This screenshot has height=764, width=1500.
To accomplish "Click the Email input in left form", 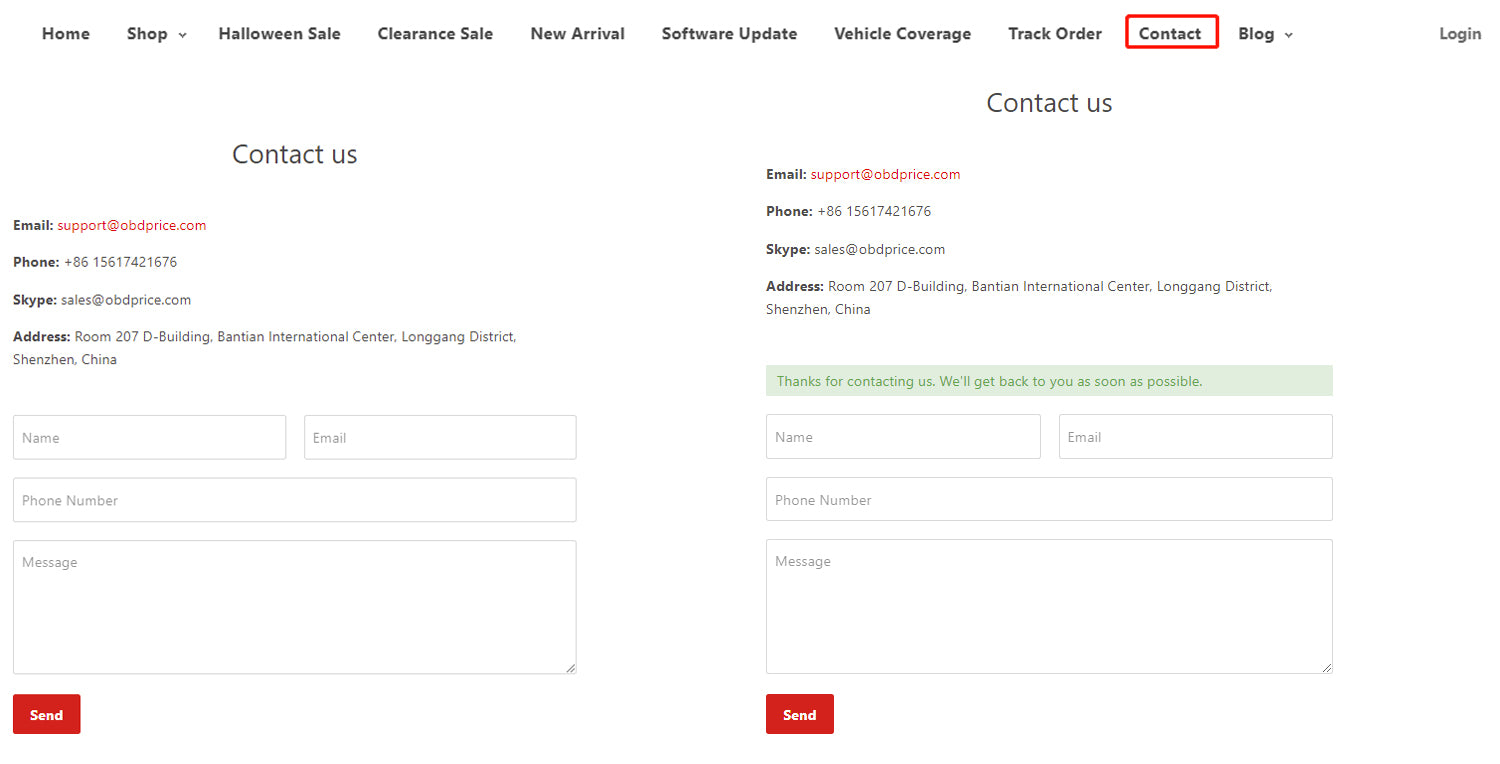I will [x=440, y=438].
